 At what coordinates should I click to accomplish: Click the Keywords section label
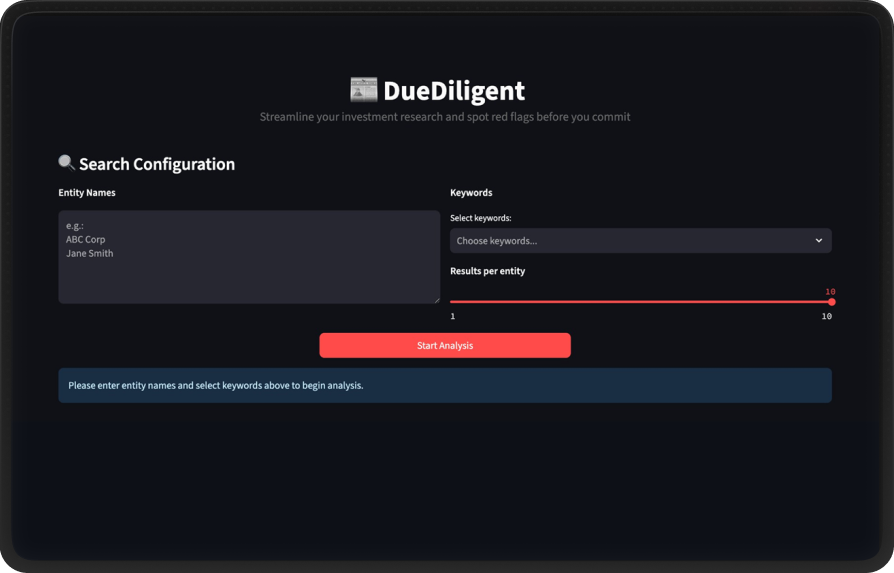click(471, 193)
